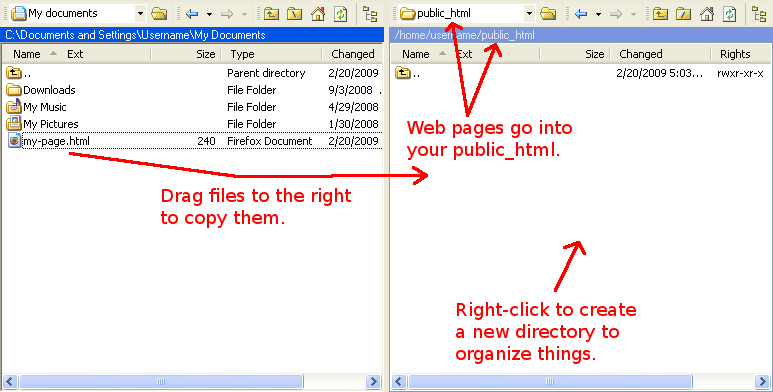The height and width of the screenshot is (392, 773).
Task: Sort local files by Changed column
Action: (x=352, y=54)
